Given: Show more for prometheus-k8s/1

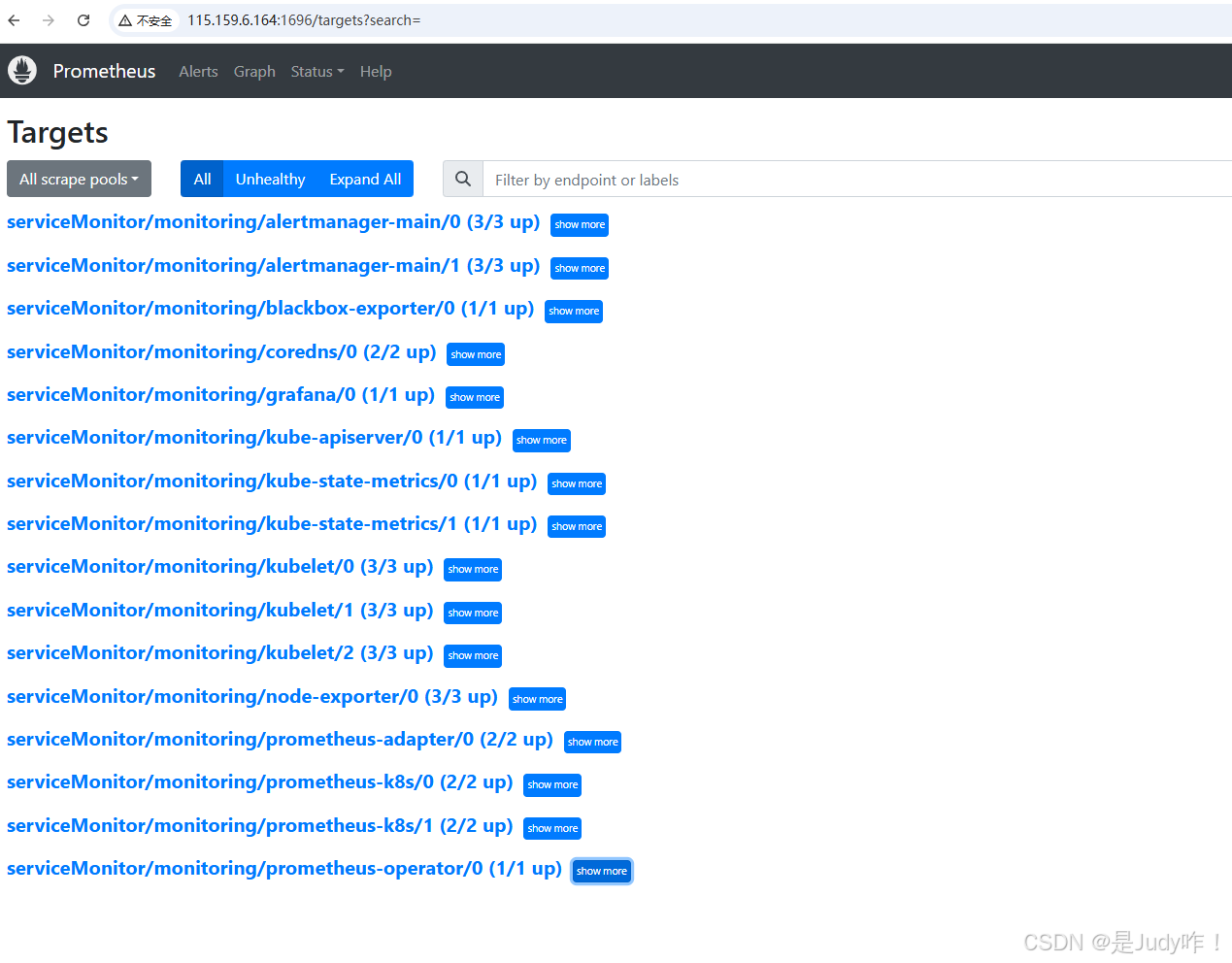Looking at the screenshot, I should pyautogui.click(x=552, y=828).
